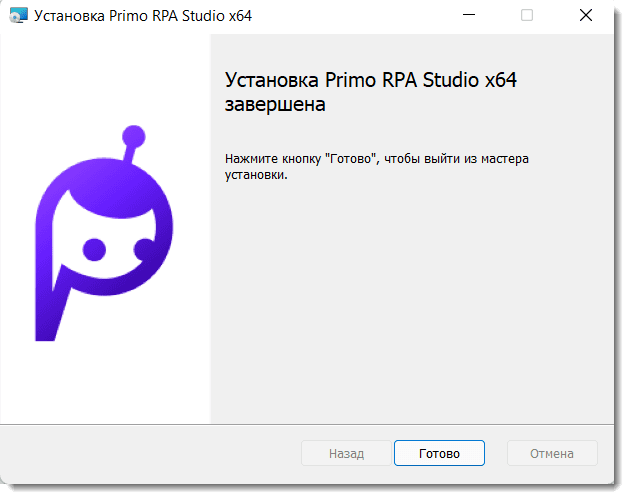Viewport: 631px width, 499px height.
Task: Click the installer icon in title bar
Action: (x=17, y=15)
